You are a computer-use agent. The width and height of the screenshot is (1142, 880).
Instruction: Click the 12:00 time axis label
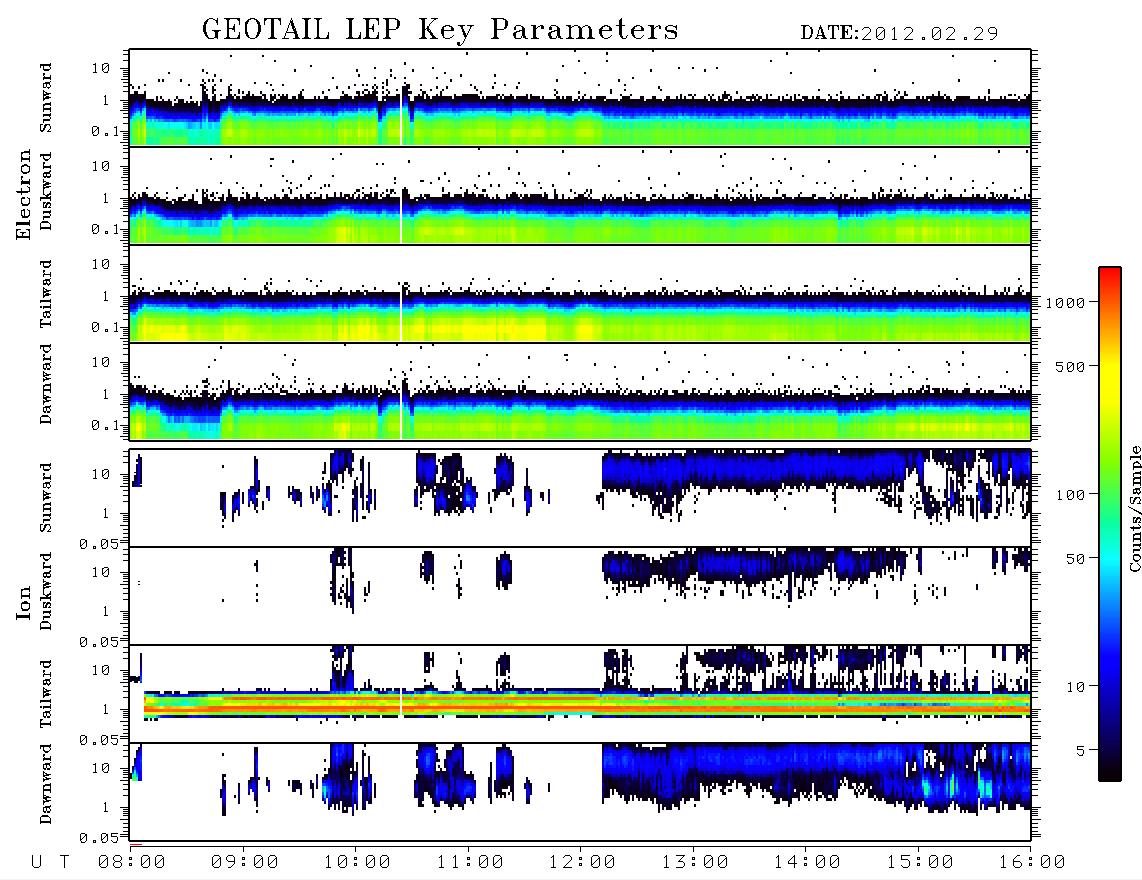[582, 862]
